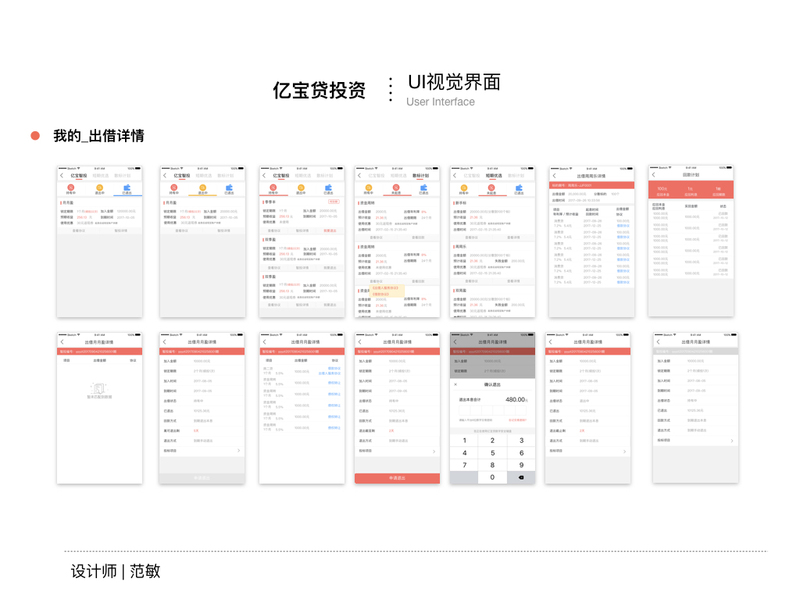Click back arrow in phone showing 季季丰 card
800x600 pixels.
click(x=264, y=176)
